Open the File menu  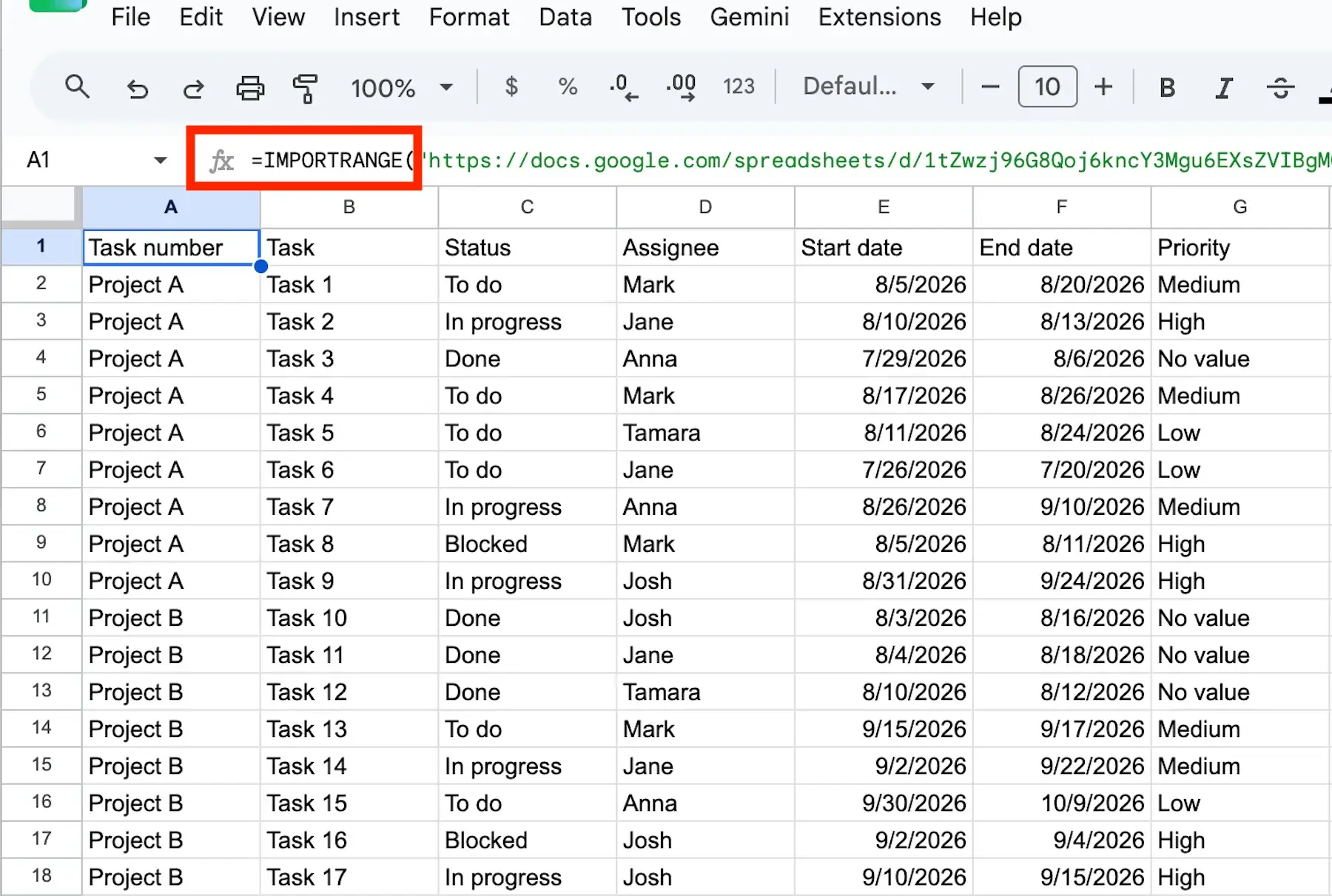(x=130, y=16)
